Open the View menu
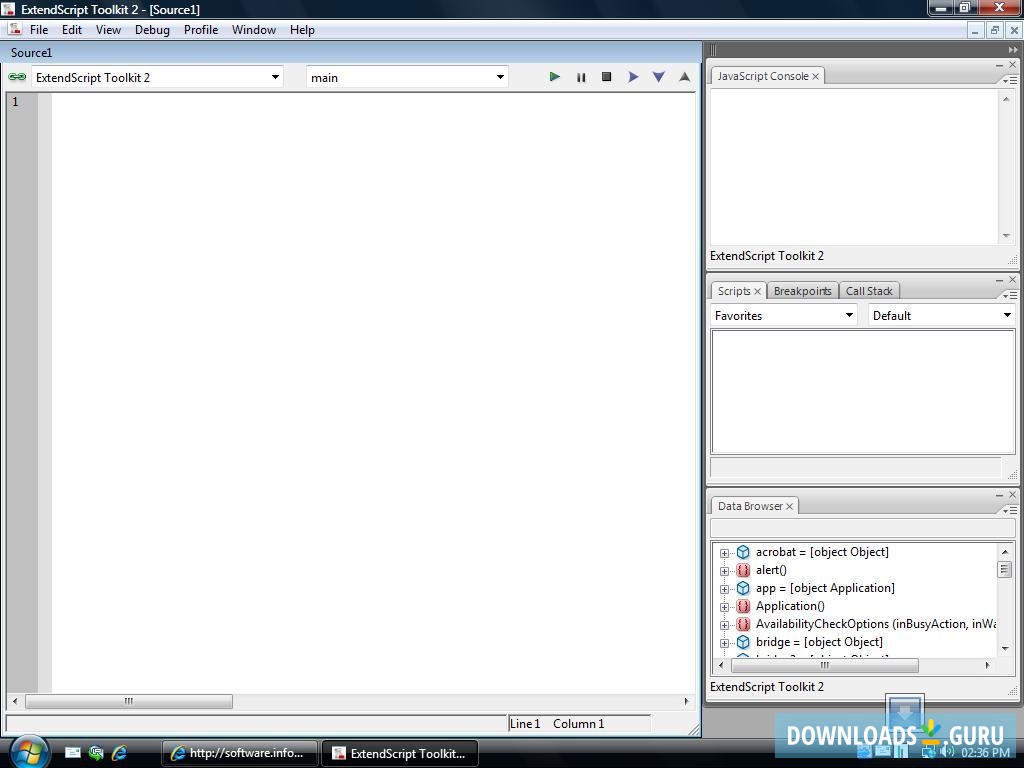Screen dimensions: 1026x768 [x=108, y=29]
